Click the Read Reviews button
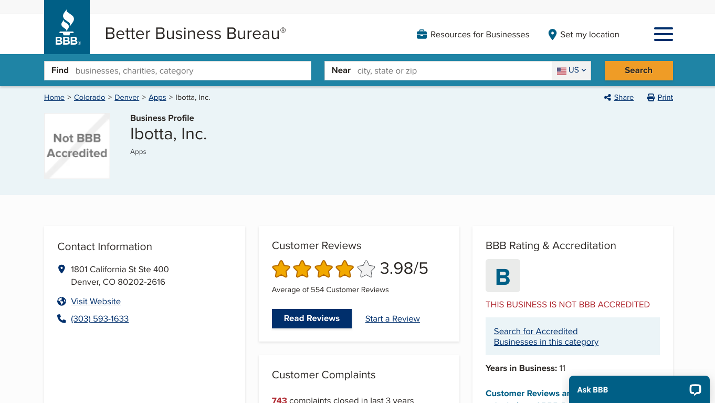The image size is (715, 403). point(312,319)
